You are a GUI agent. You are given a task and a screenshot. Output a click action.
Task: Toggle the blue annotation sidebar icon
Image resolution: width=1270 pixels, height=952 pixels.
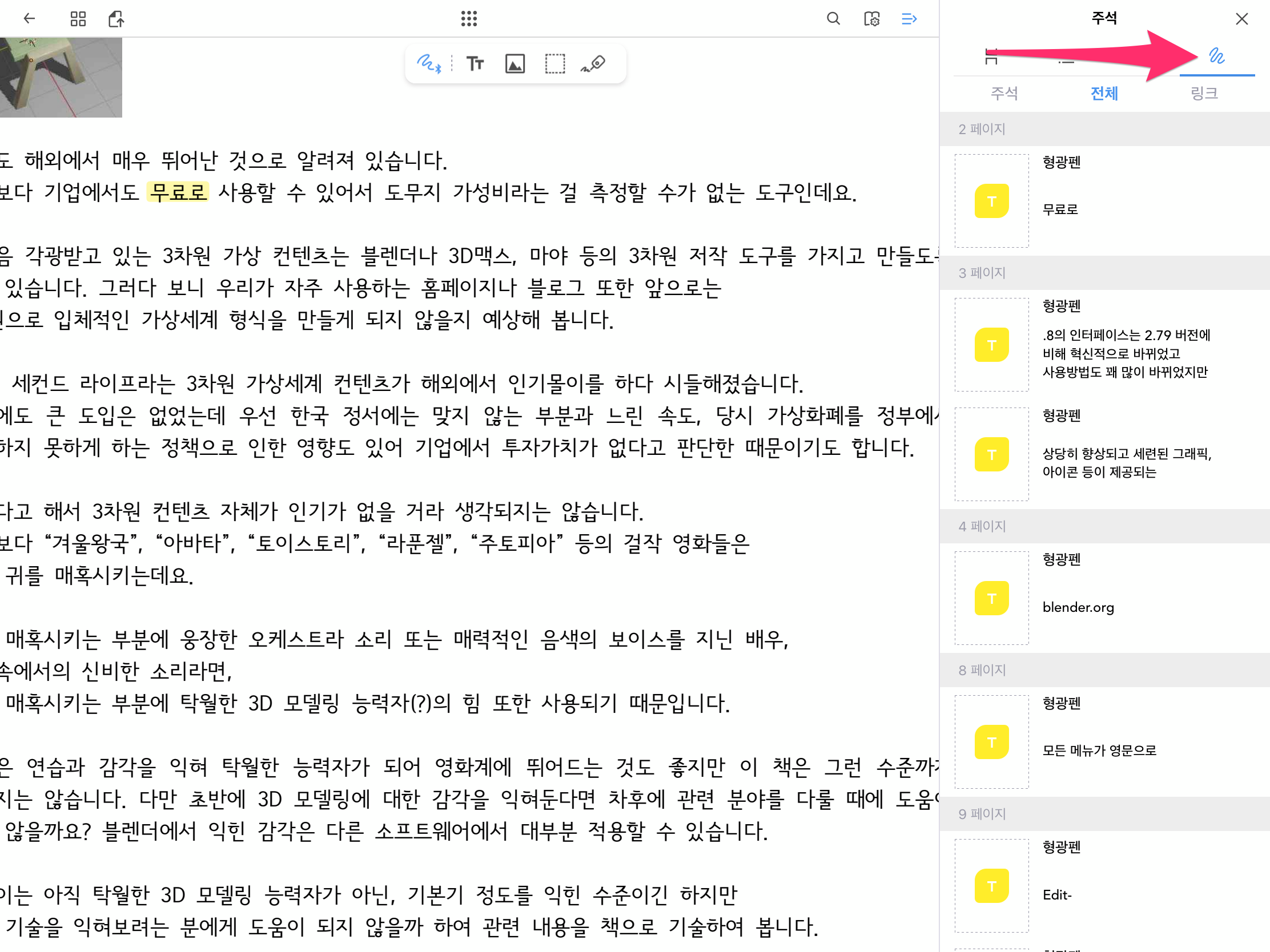(909, 18)
